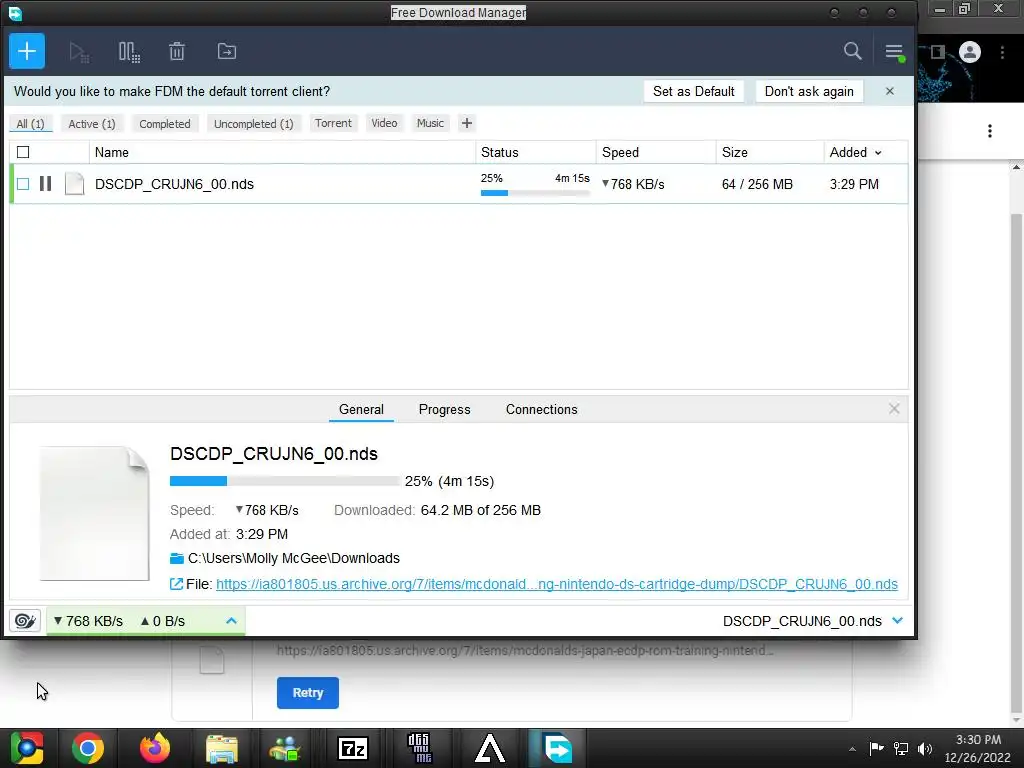The width and height of the screenshot is (1024, 768).
Task: Open the search magnifier in Free Download Manager
Action: pyautogui.click(x=852, y=51)
